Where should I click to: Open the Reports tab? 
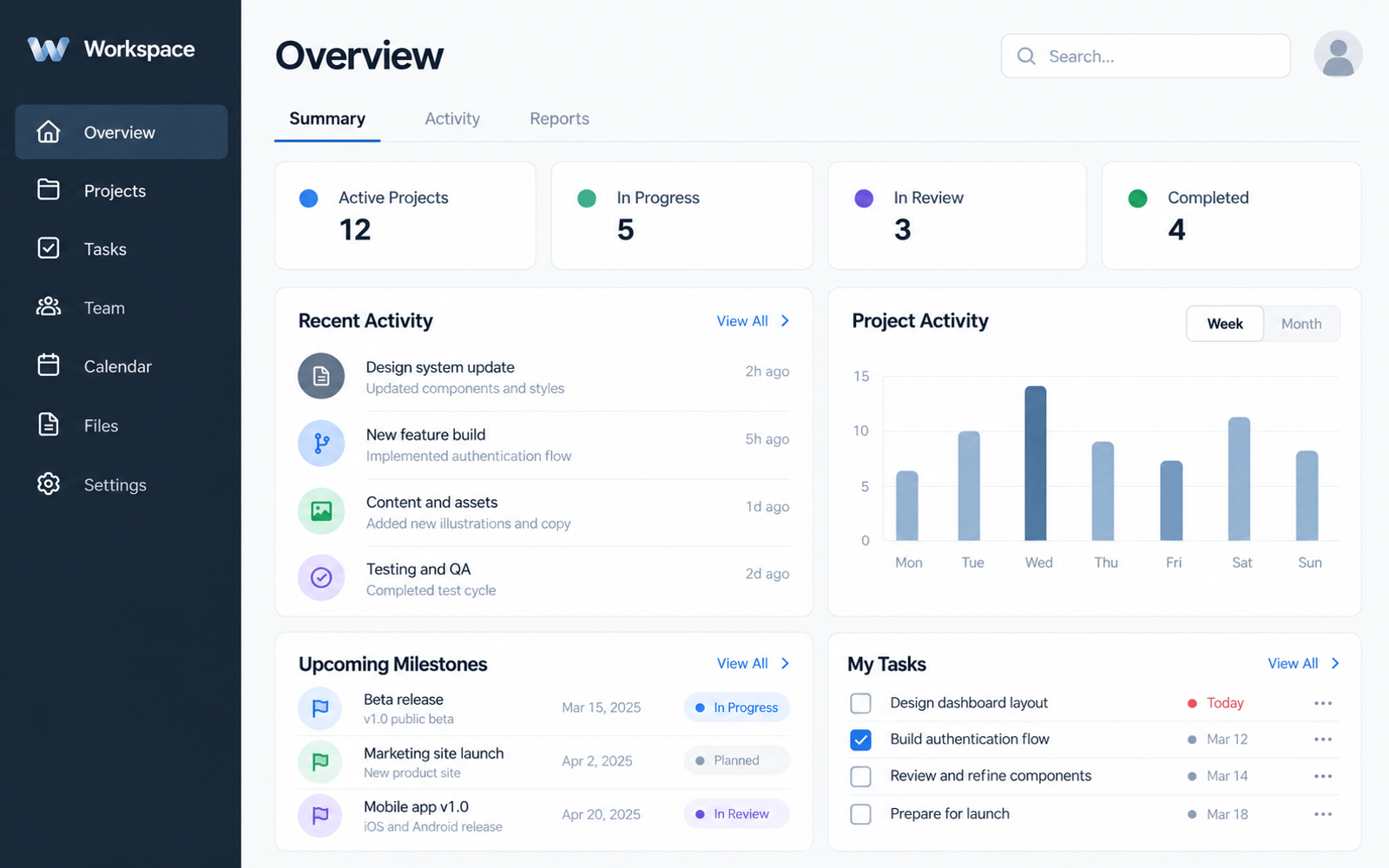tap(559, 119)
